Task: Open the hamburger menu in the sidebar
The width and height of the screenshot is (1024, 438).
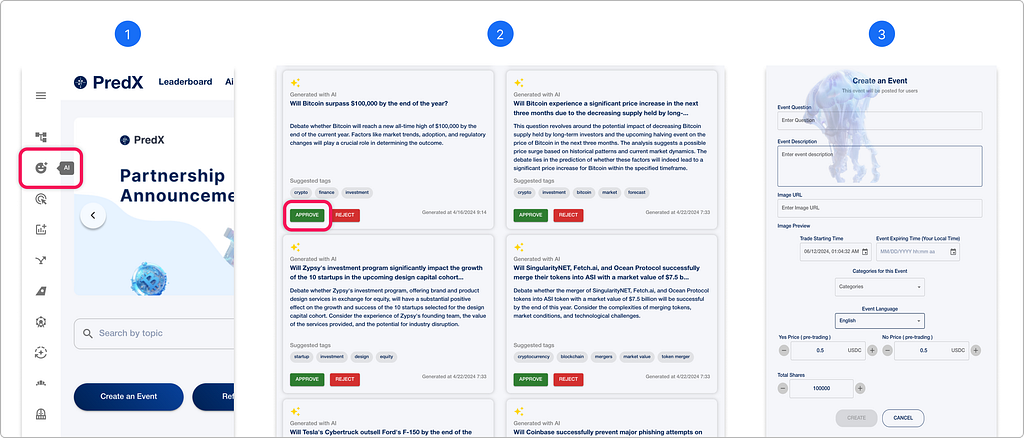Action: [41, 96]
